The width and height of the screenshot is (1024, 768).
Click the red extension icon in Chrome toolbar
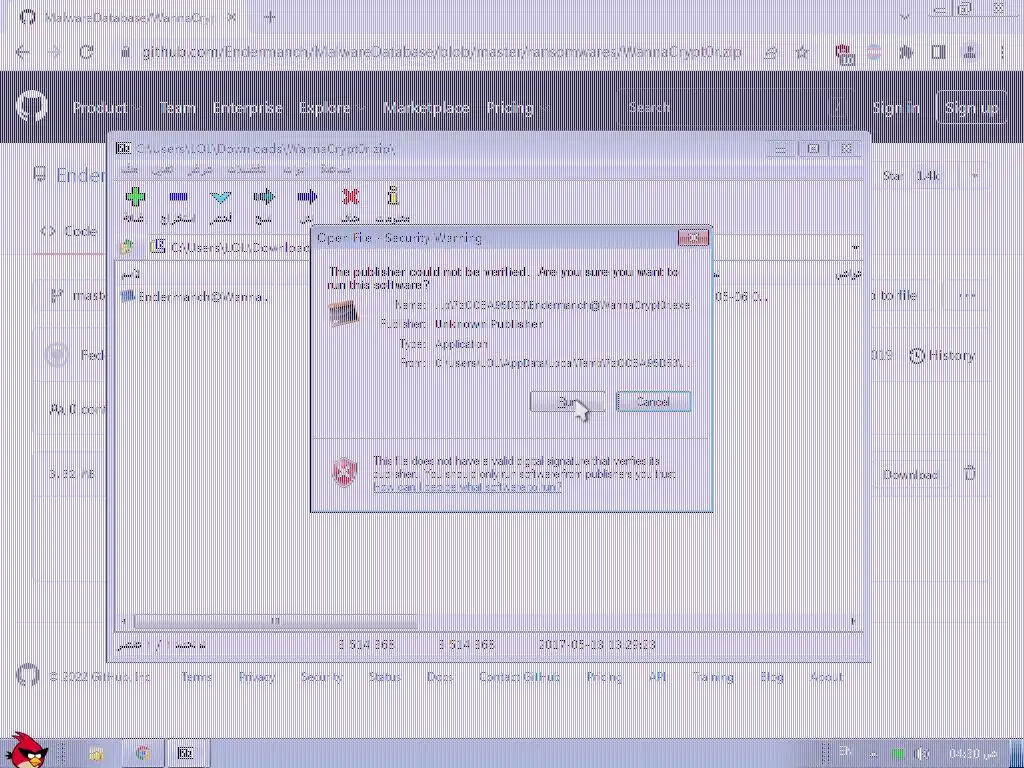coord(843,54)
